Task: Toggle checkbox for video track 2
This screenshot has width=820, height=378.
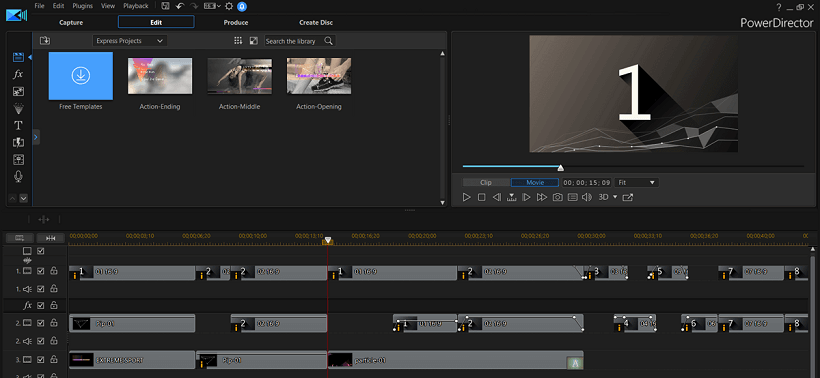Action: point(41,323)
